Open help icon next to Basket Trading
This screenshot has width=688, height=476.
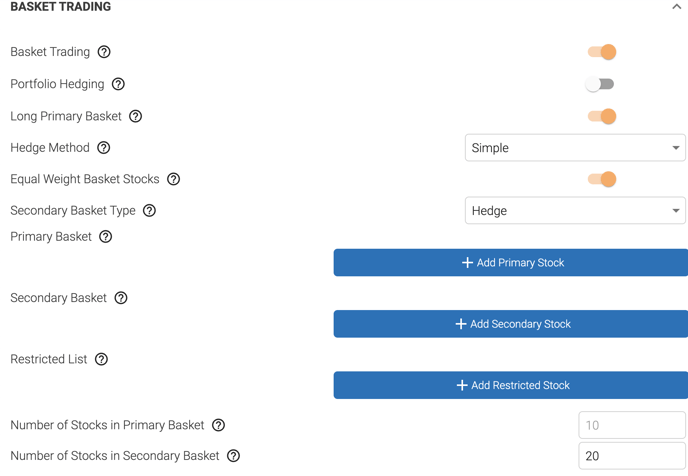tap(104, 52)
